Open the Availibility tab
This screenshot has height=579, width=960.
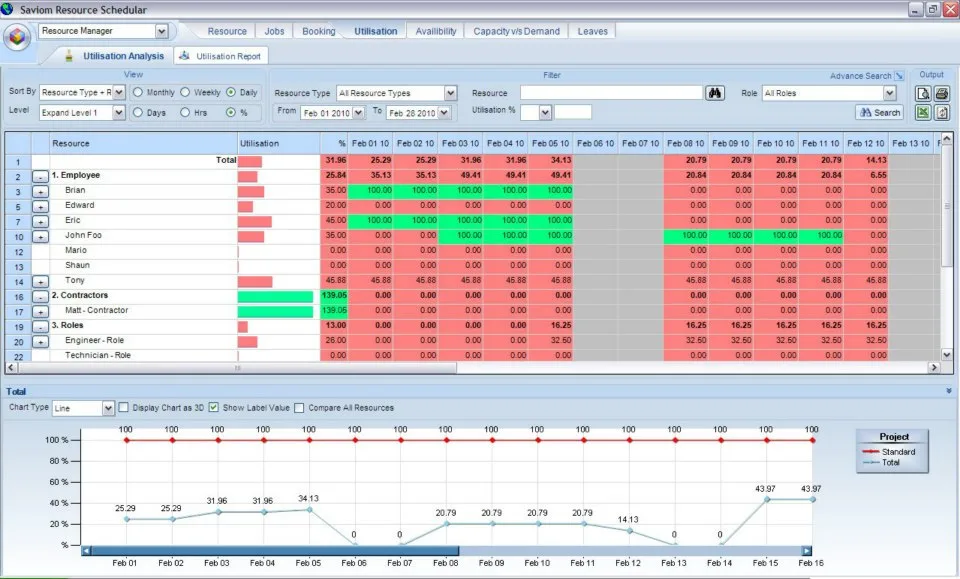(435, 31)
